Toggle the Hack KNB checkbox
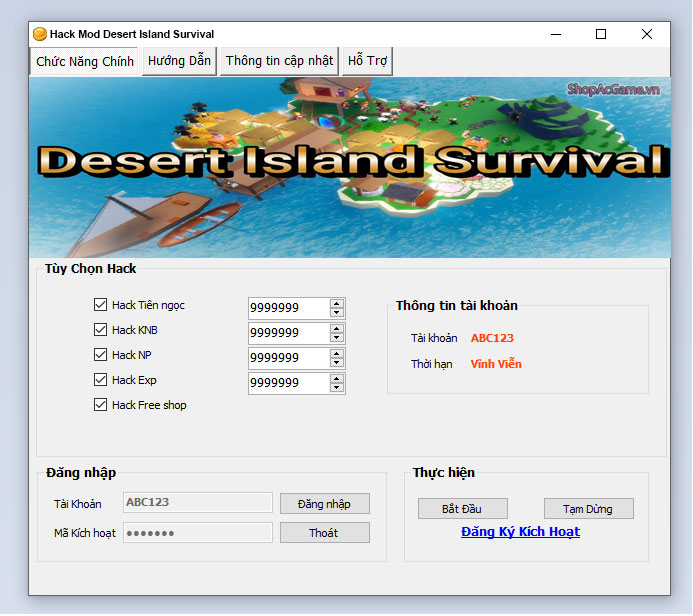 [100, 330]
